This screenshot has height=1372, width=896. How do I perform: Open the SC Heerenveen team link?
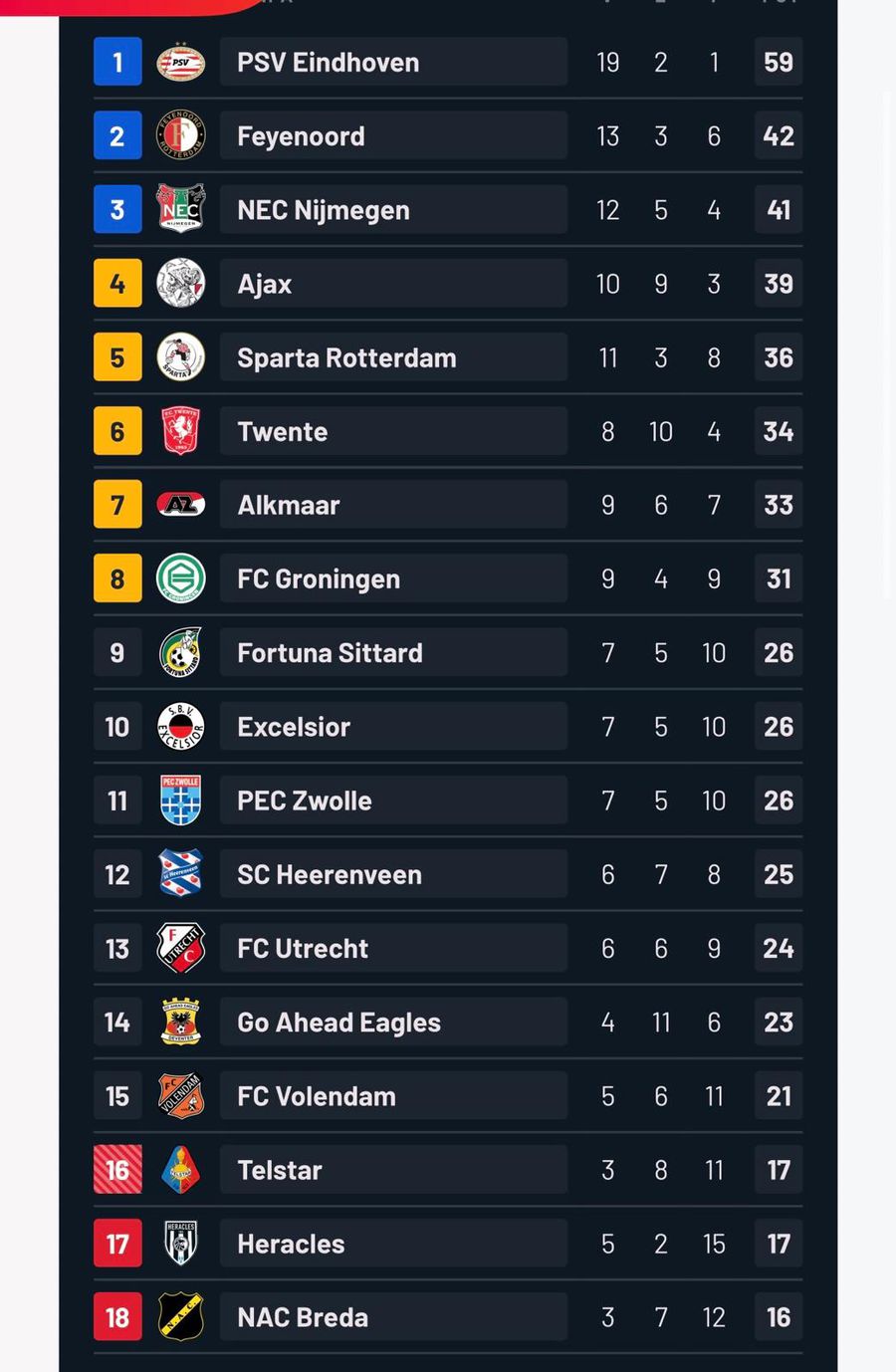330,874
